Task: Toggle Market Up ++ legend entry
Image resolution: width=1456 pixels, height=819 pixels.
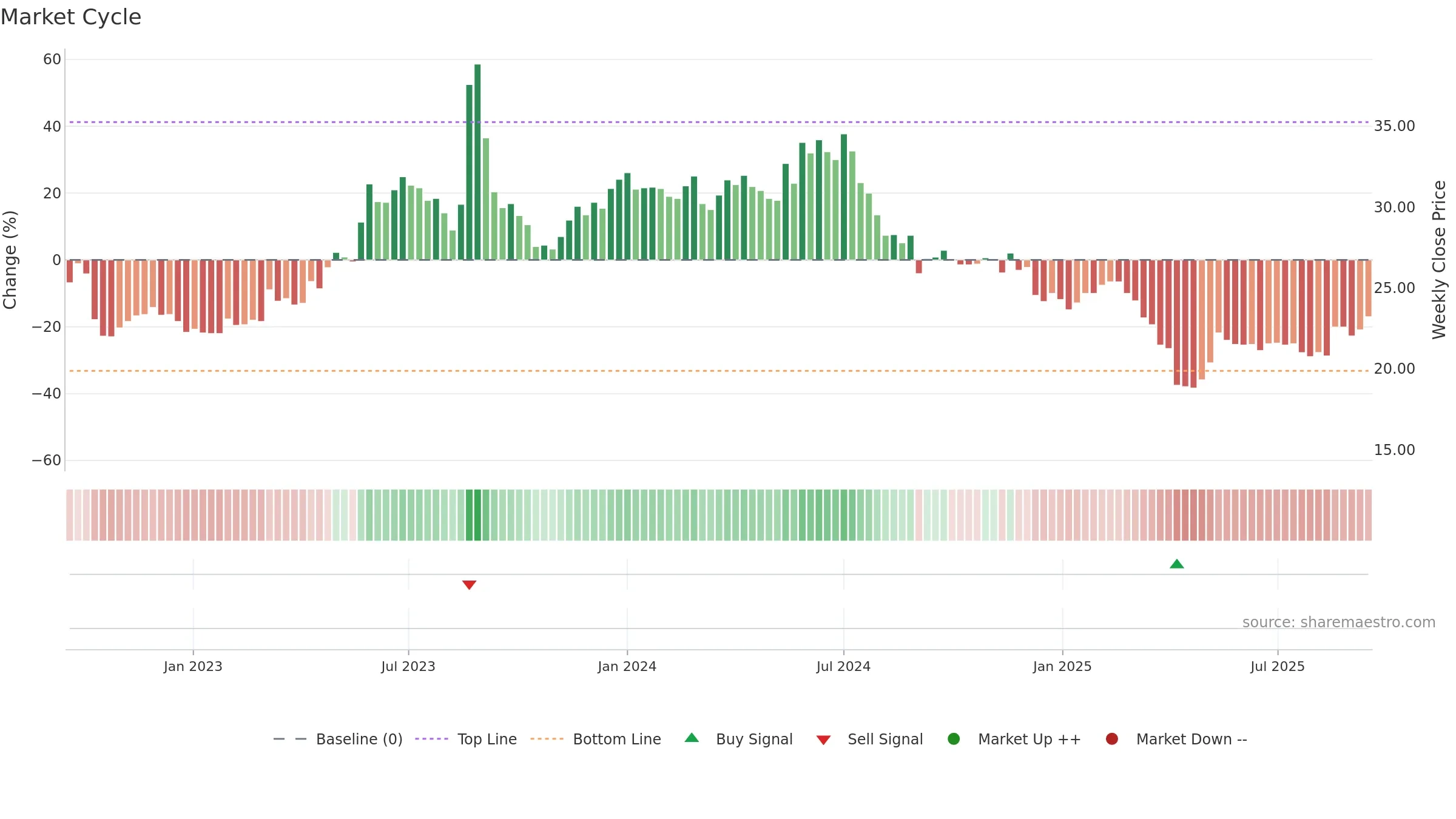Action: 1014,739
